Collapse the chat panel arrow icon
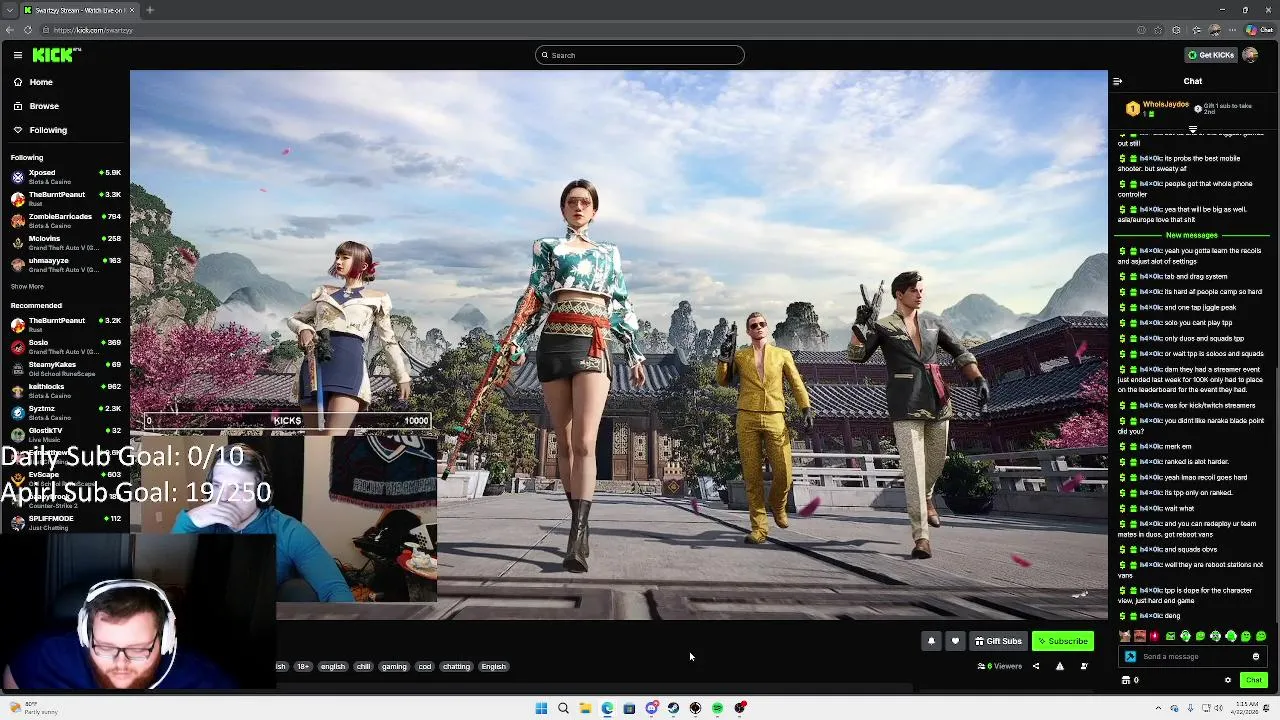 [1118, 81]
